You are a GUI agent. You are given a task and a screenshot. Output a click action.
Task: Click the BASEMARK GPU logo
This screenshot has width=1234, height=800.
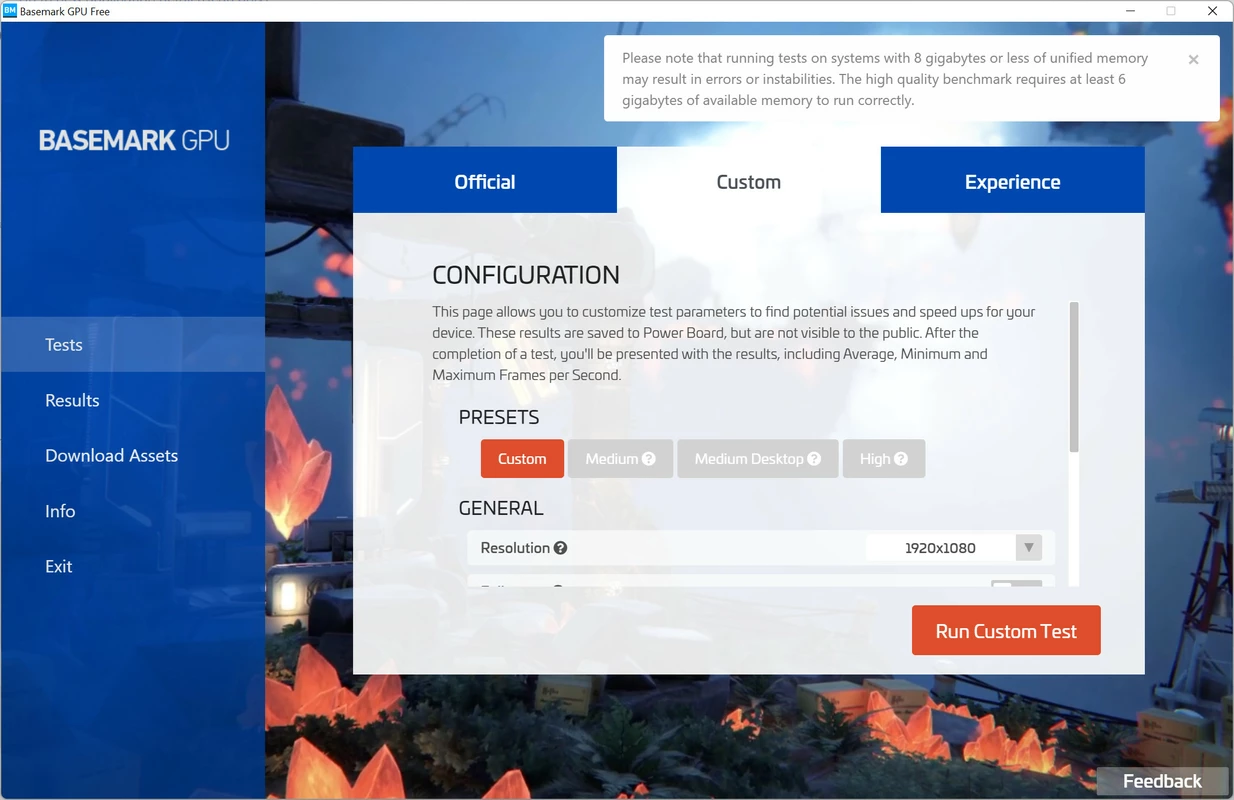(x=134, y=140)
